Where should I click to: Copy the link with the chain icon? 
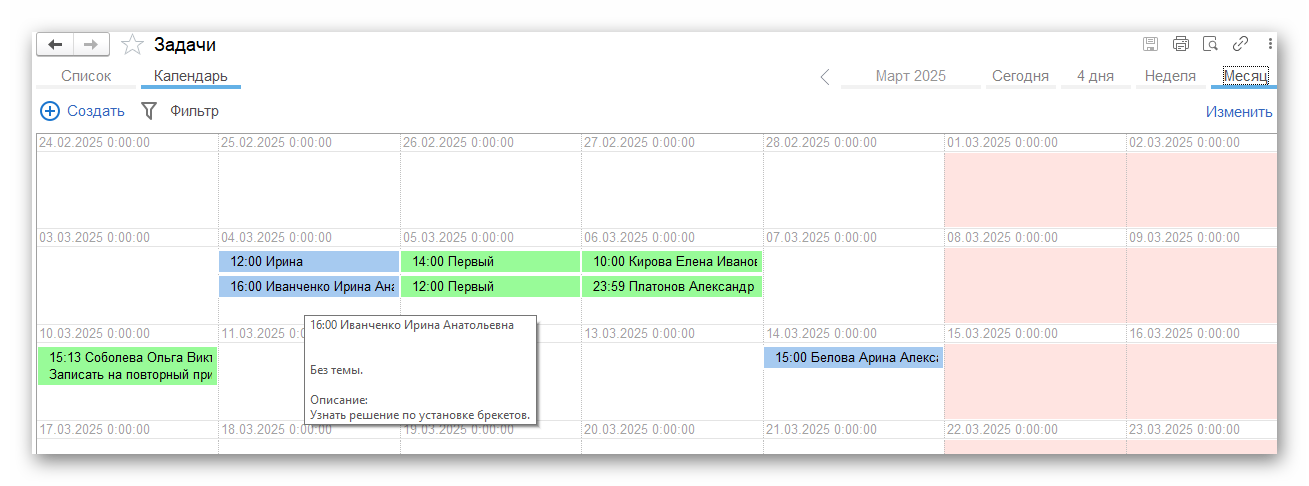(x=1240, y=44)
